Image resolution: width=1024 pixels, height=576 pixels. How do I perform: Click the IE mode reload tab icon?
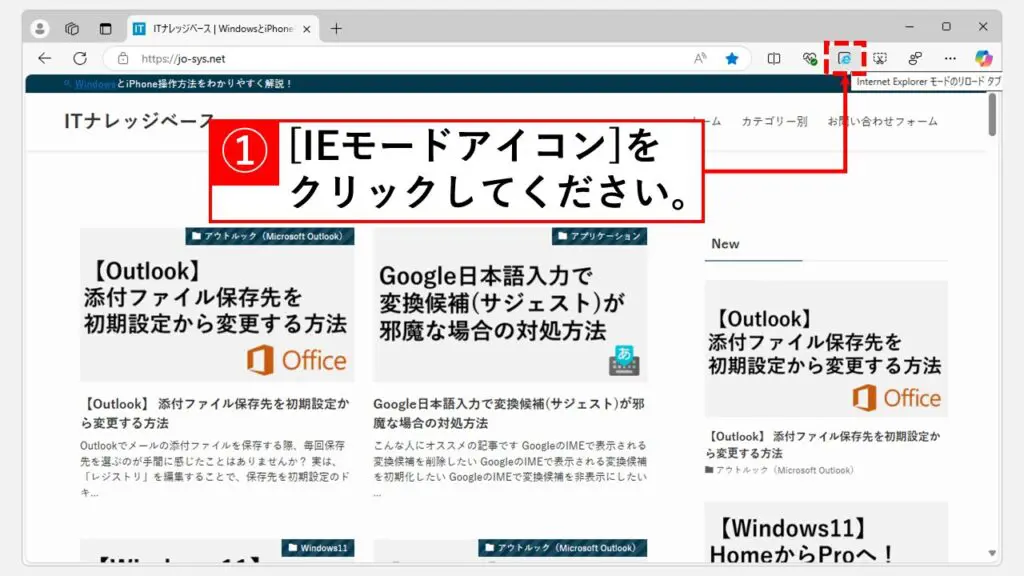845,58
